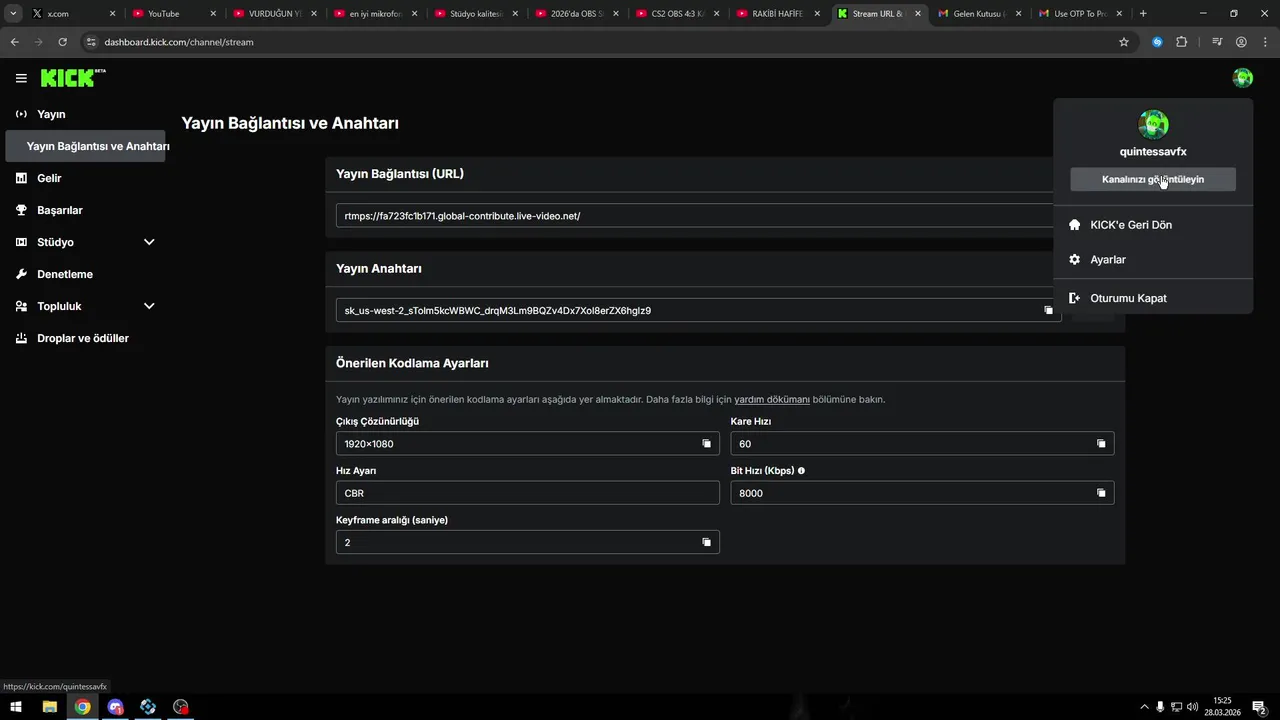Switch to the Gelen Kutusu browser tab
Viewport: 1280px width, 720px height.
[x=980, y=14]
